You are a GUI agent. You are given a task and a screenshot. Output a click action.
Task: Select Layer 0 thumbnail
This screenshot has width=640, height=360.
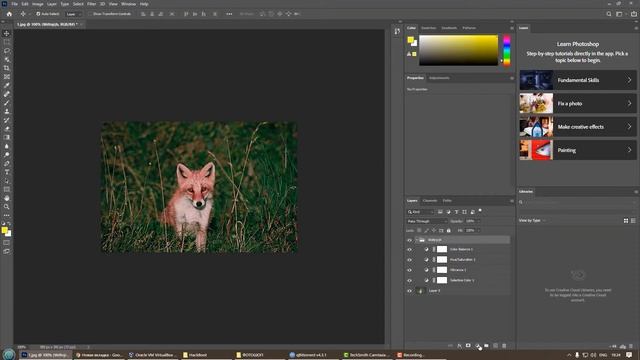(x=420, y=291)
